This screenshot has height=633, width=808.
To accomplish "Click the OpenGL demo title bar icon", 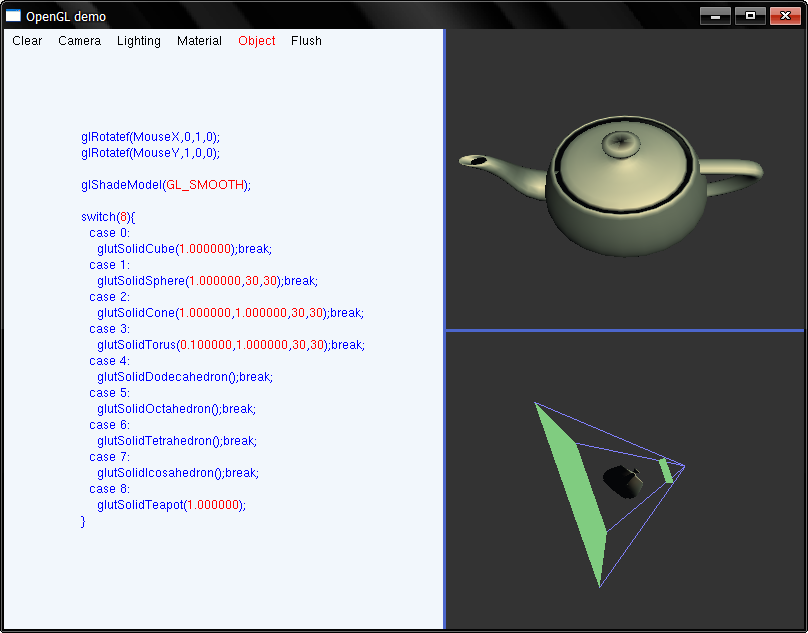I will [13, 15].
